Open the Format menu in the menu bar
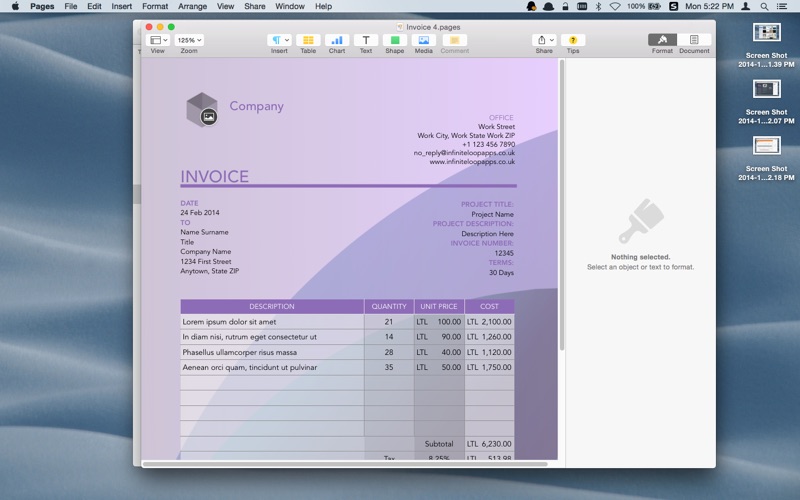The image size is (800, 500). tap(155, 6)
